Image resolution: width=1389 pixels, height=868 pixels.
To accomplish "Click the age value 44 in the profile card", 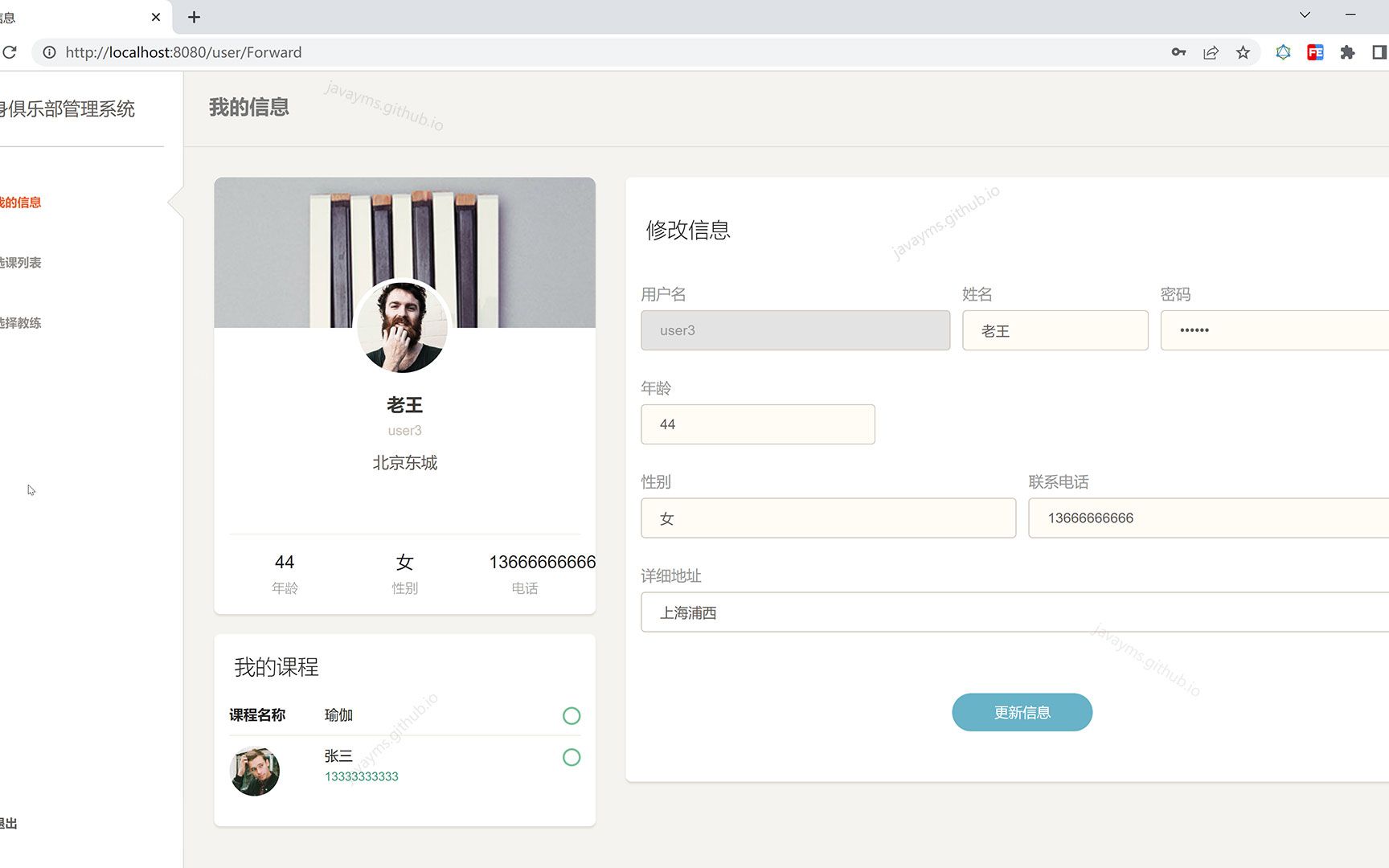I will point(285,563).
